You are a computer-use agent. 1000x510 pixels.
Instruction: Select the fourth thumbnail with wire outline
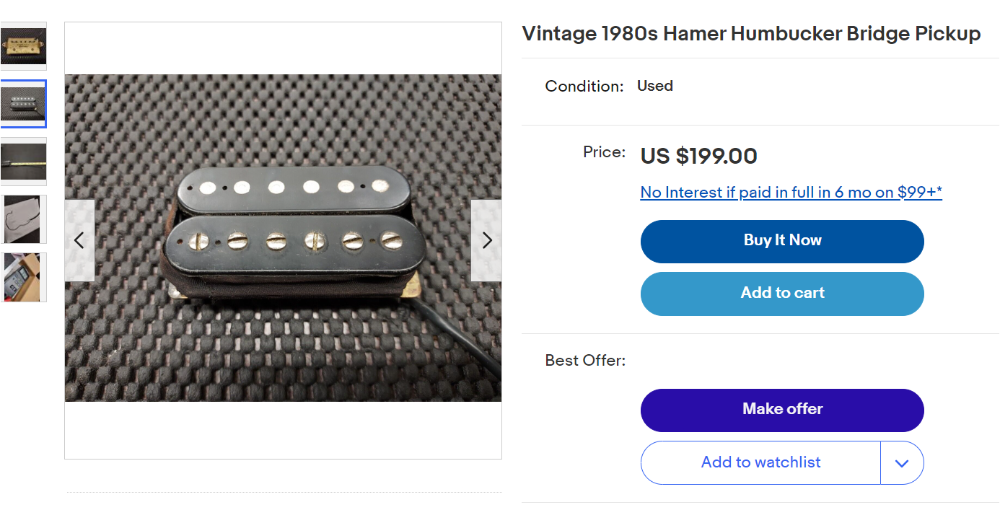(x=23, y=219)
